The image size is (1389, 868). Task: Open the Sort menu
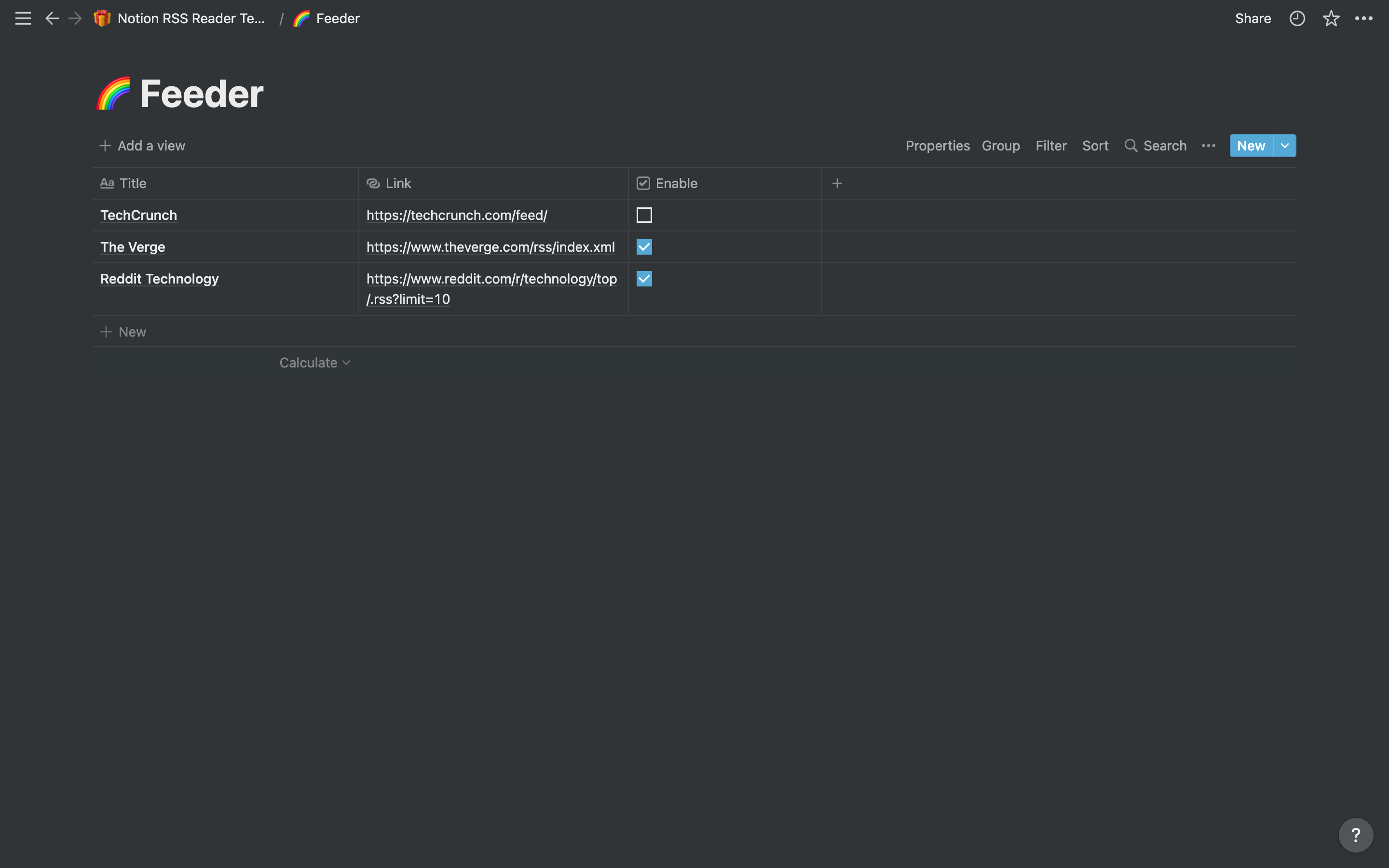coord(1094,146)
